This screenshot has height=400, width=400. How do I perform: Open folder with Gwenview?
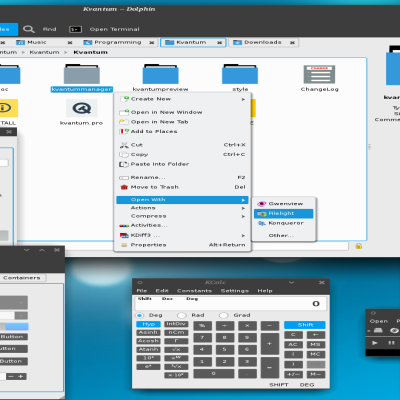tap(284, 204)
